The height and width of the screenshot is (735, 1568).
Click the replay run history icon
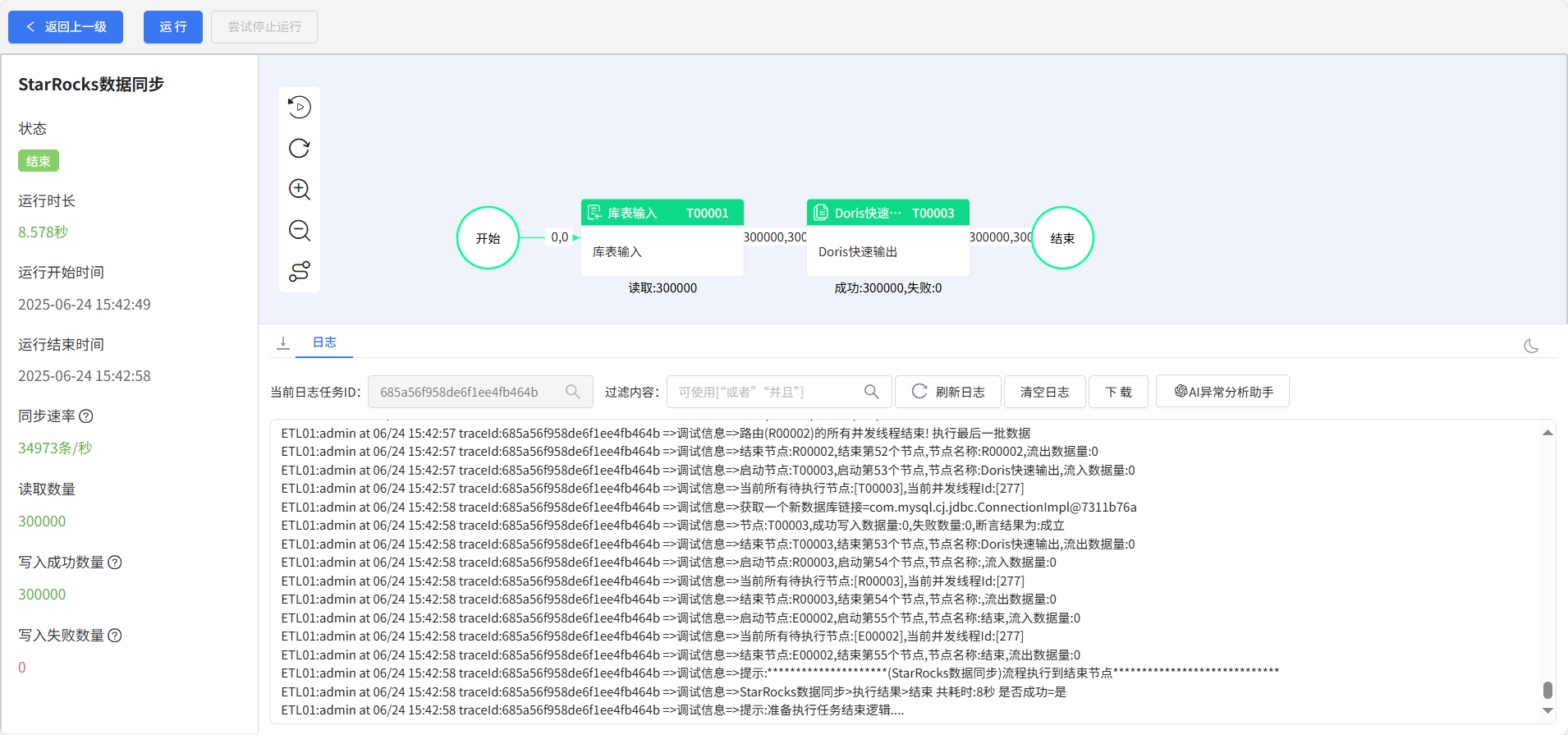click(x=299, y=107)
